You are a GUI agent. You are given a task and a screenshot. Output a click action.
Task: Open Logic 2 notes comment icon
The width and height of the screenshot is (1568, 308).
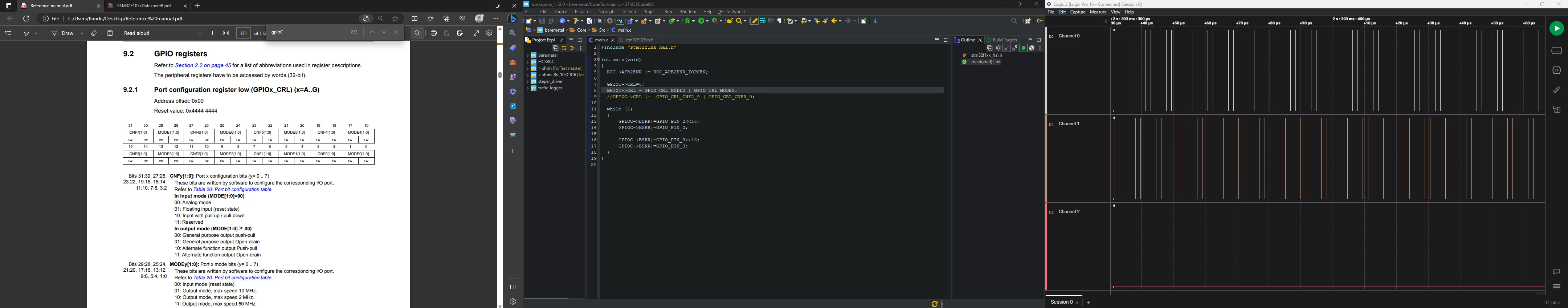1556,271
